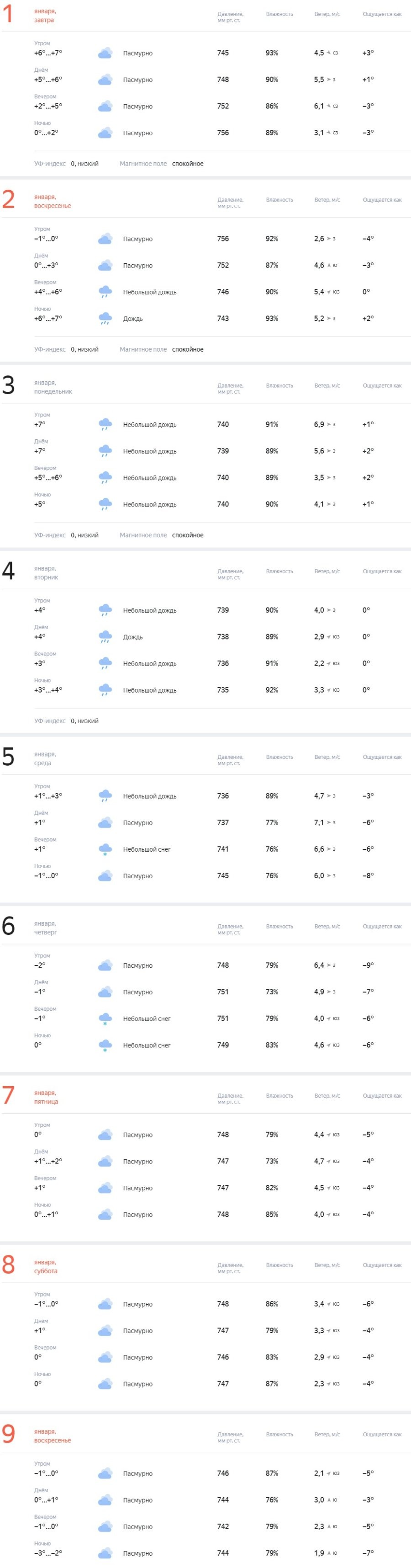The height and width of the screenshot is (1568, 411).
Task: Click the cloudy icon for January 1 morning
Action: click(105, 53)
